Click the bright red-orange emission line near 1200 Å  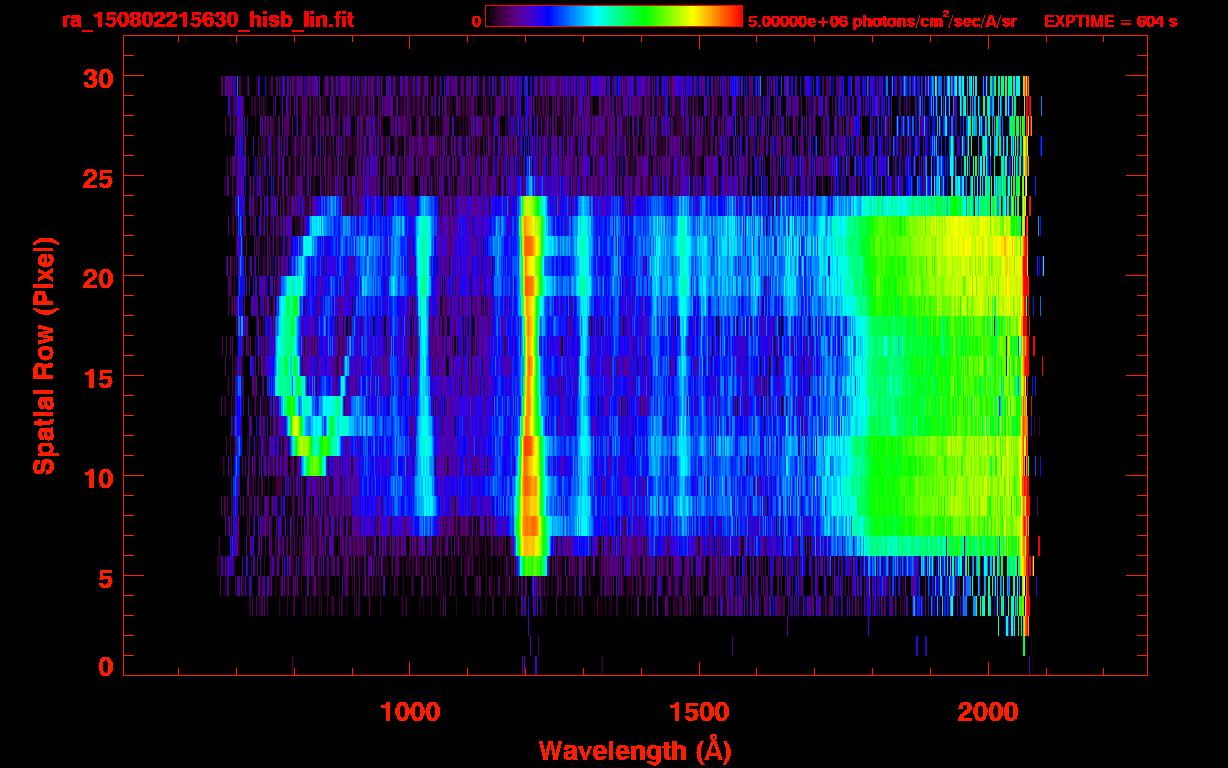pos(530,380)
